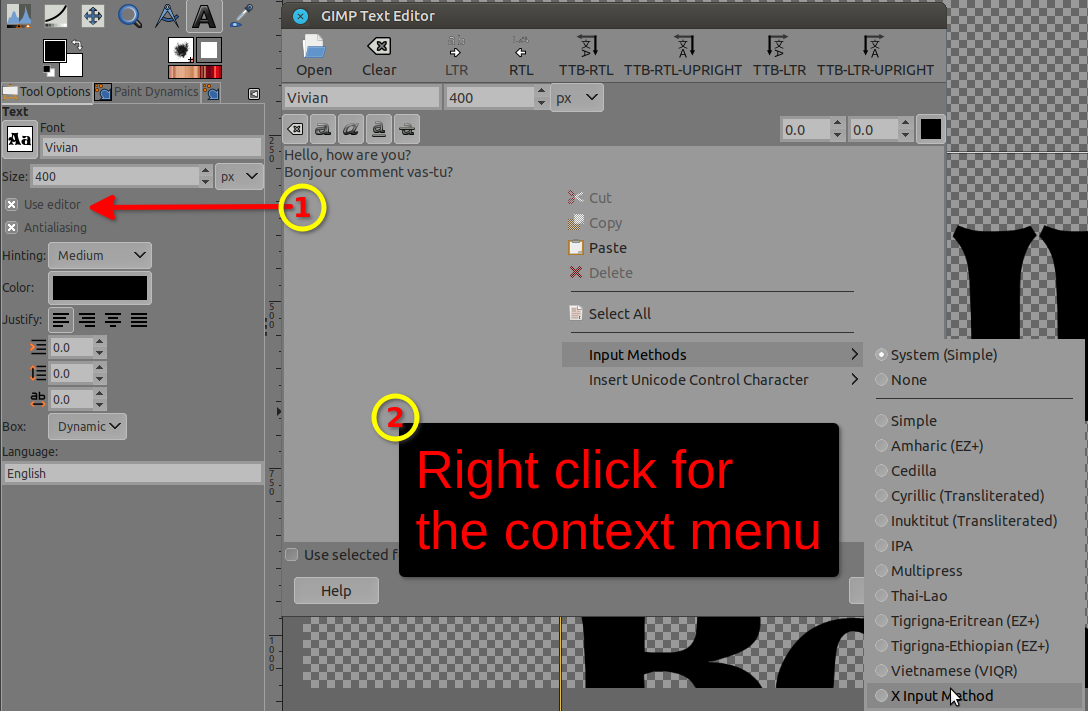The image size is (1088, 711).
Task: Select the Zoom magnifier tool
Action: (x=130, y=15)
